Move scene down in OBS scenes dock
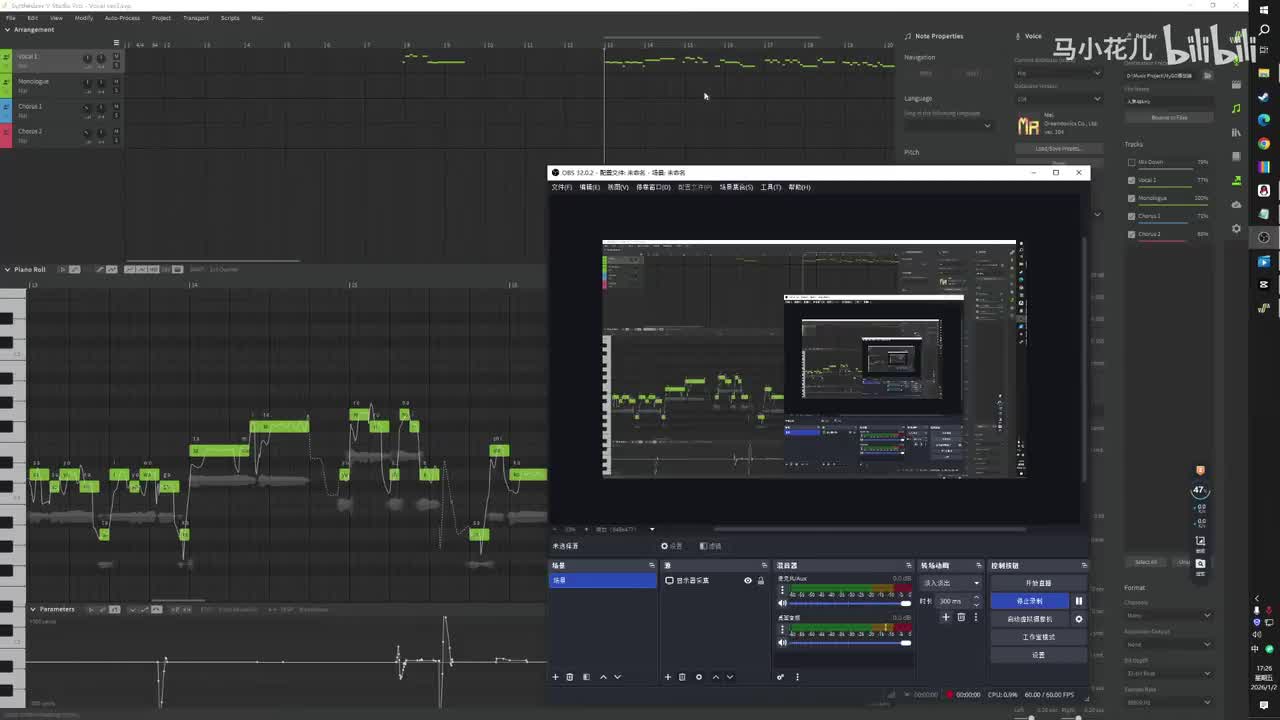 point(617,677)
